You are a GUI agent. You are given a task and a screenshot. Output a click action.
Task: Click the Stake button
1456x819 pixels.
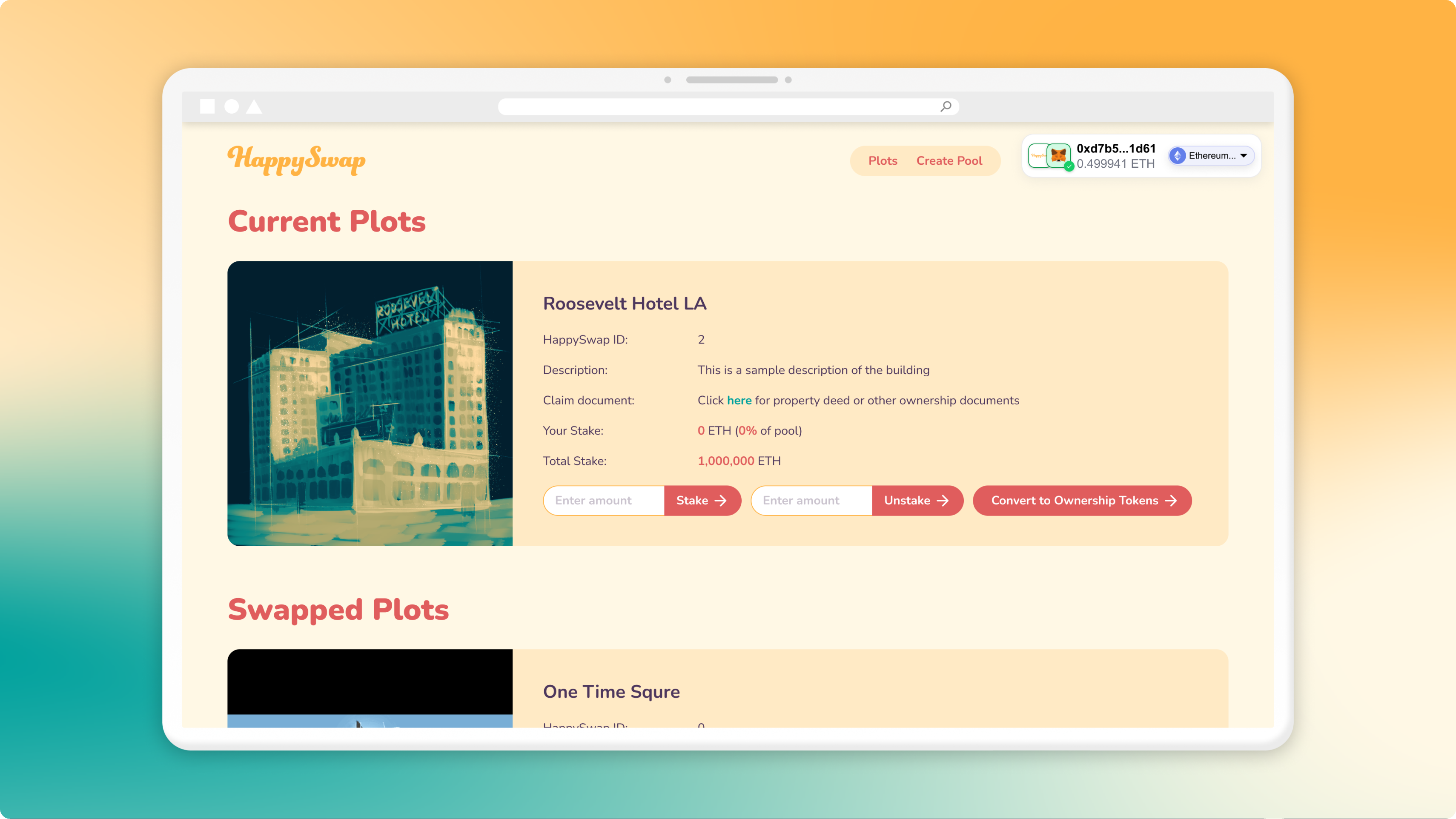coord(702,500)
